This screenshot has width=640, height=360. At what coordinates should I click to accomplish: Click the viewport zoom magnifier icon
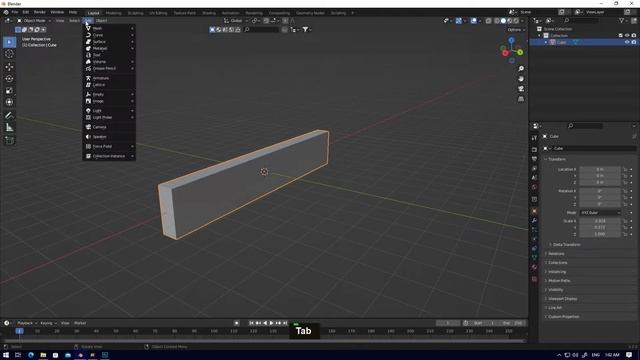pos(521,69)
